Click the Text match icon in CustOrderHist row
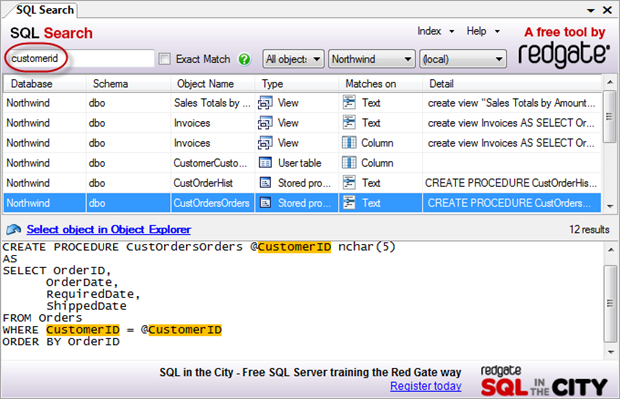This screenshot has width=620, height=399. [349, 182]
